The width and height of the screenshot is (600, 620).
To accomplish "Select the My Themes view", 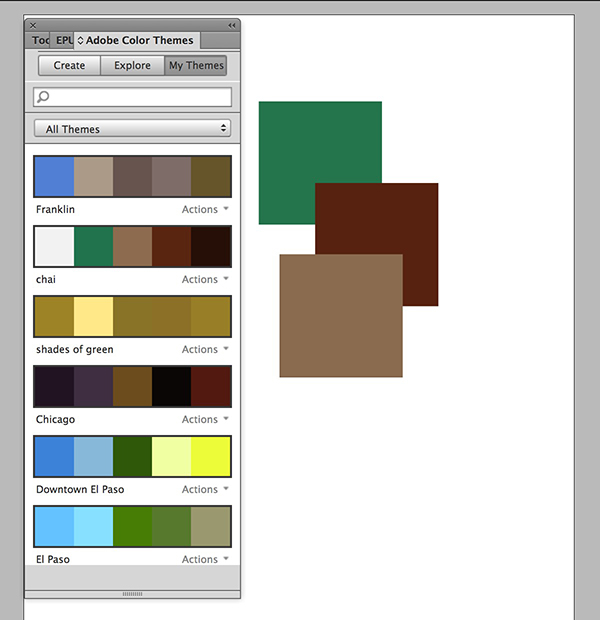I will (x=196, y=66).
